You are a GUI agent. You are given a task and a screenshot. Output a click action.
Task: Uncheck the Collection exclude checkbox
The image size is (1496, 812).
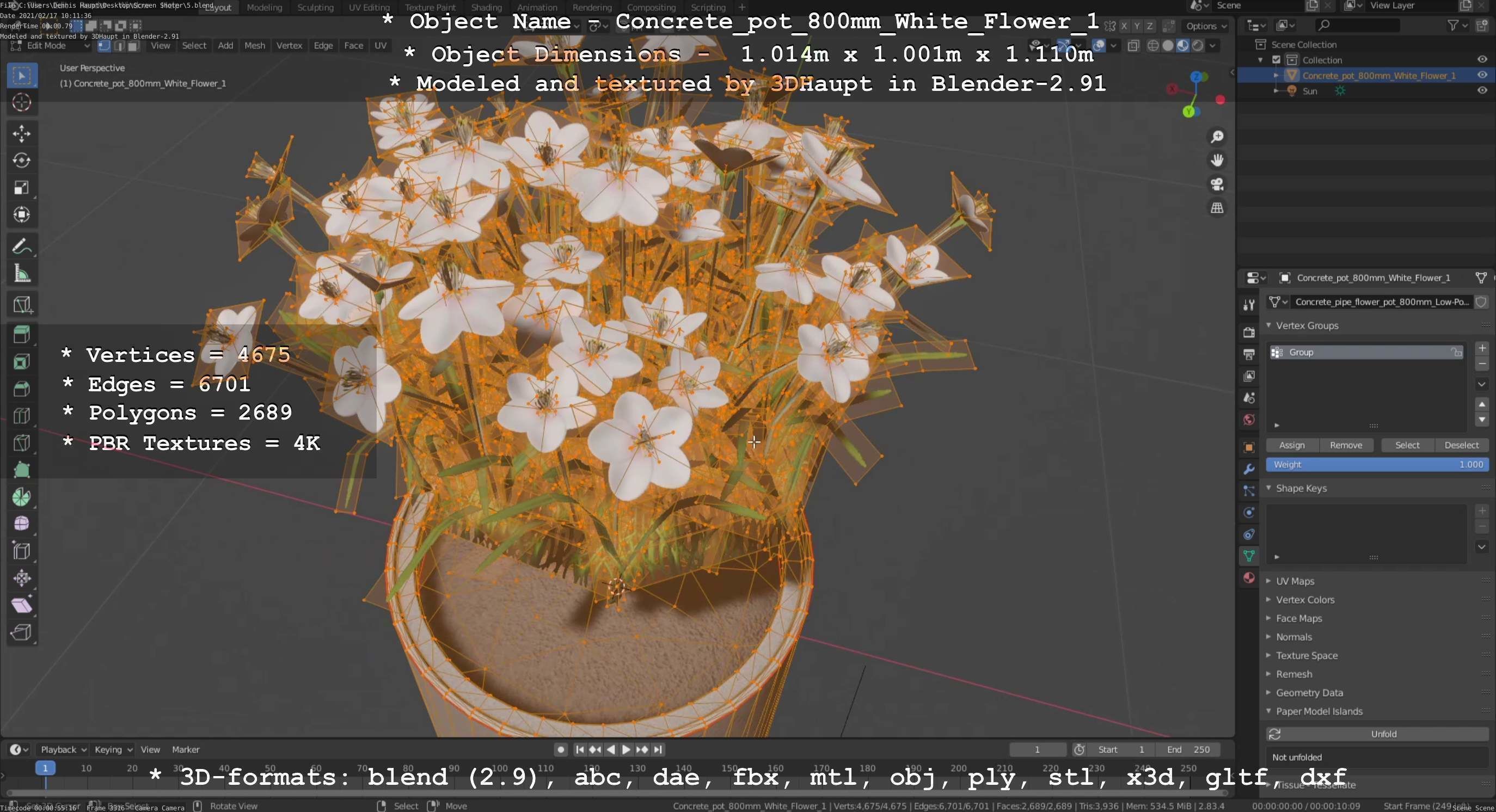1277,60
